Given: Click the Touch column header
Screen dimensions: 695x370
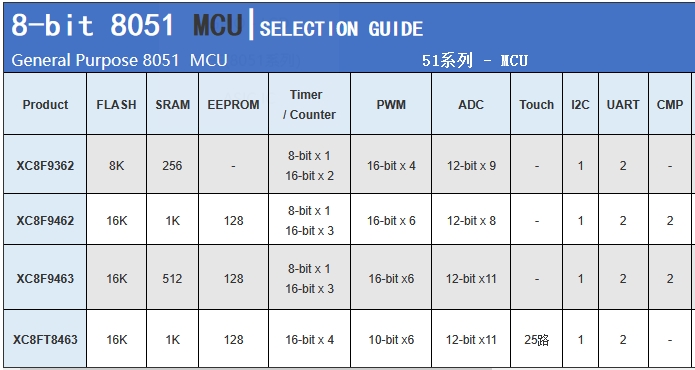Looking at the screenshot, I should (536, 105).
